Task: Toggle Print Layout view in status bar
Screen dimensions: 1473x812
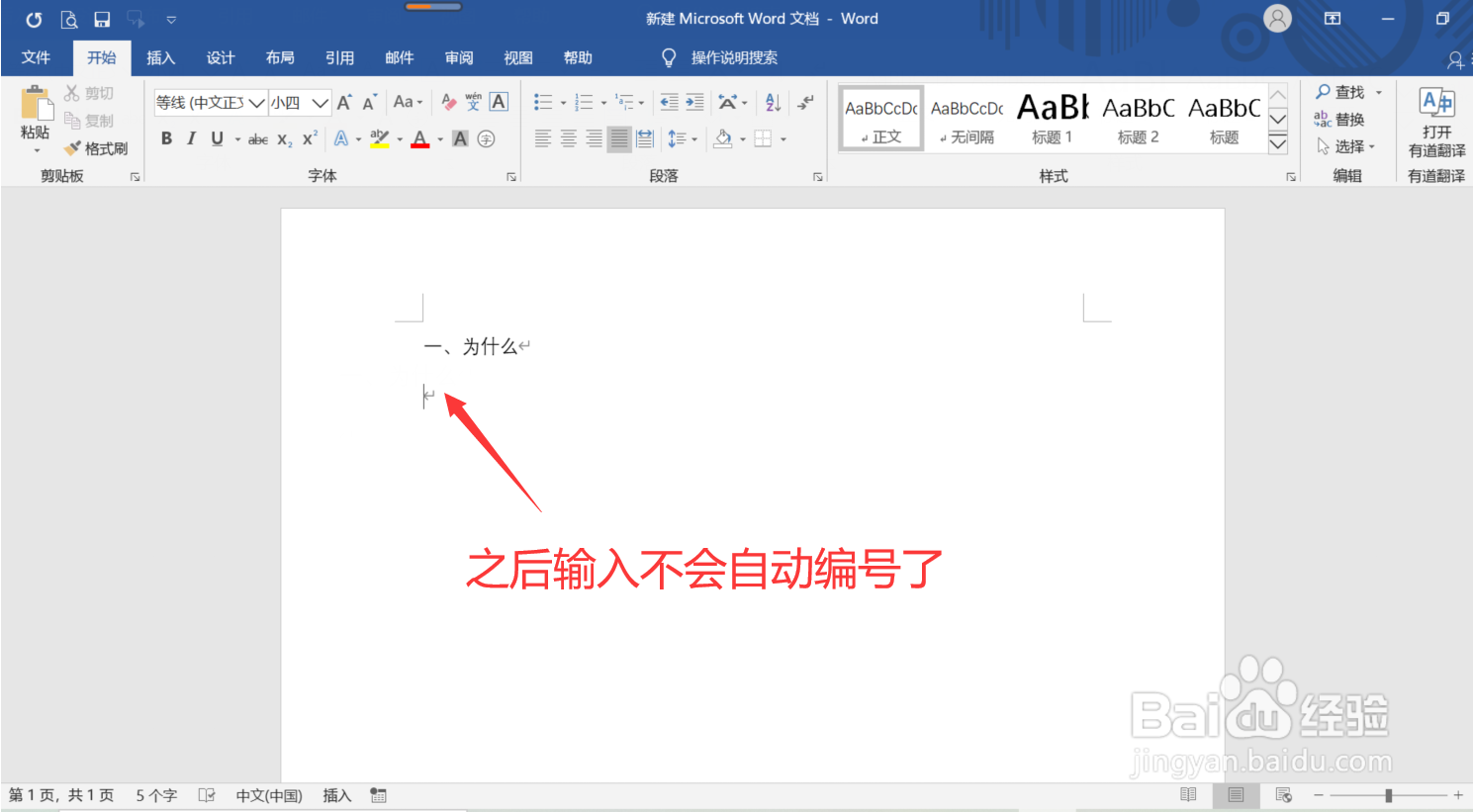Action: [x=1236, y=795]
